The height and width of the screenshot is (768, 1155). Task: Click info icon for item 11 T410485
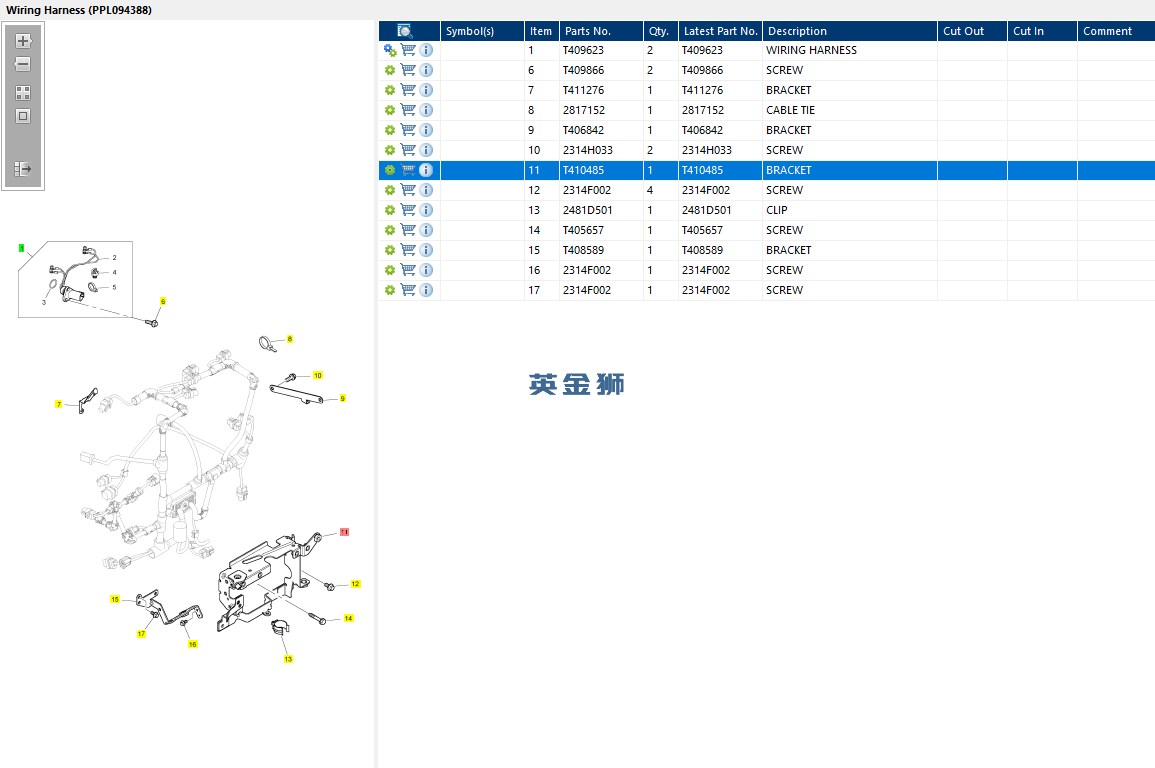426,170
